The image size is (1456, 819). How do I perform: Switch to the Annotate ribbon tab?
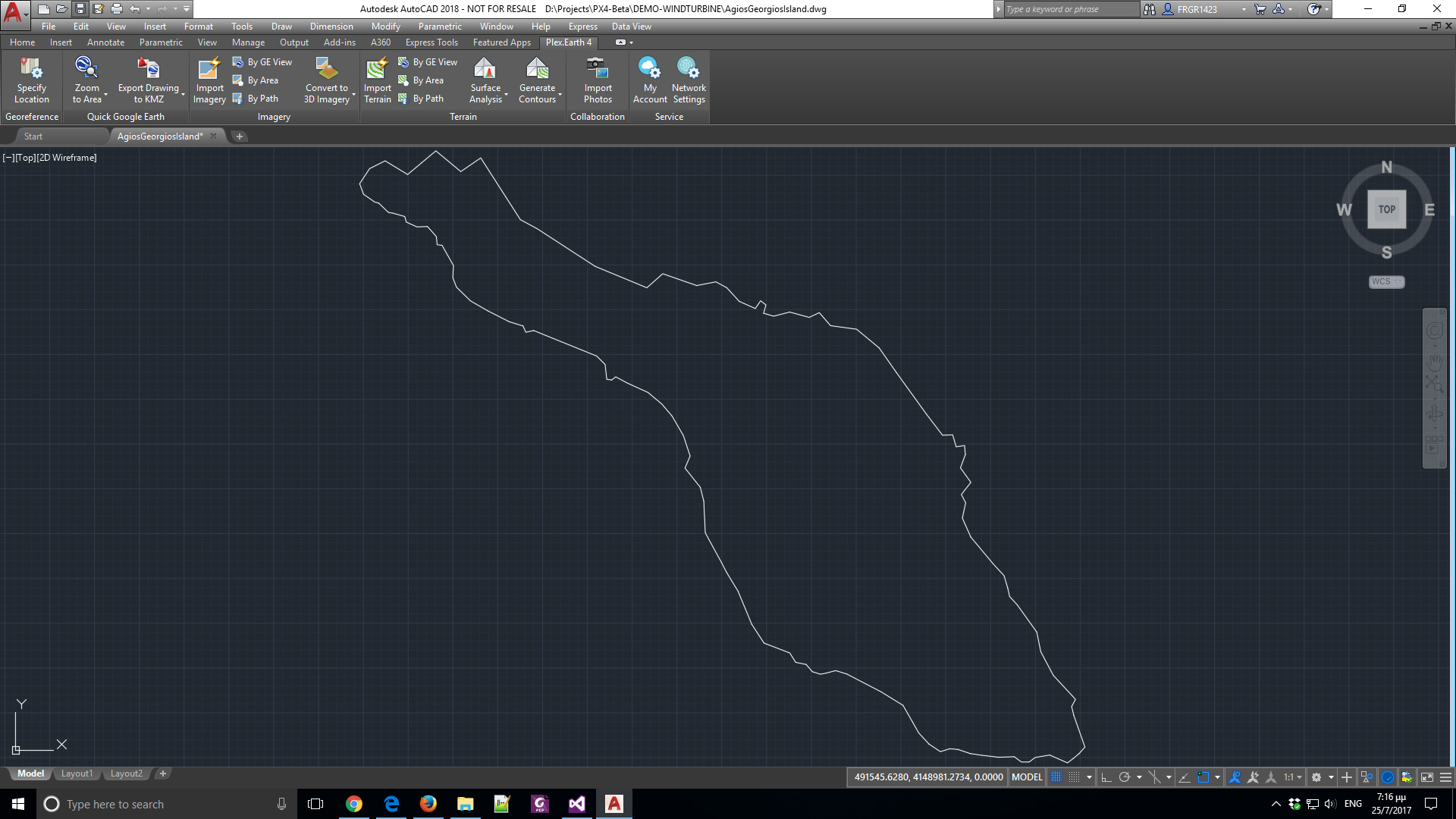pos(105,42)
